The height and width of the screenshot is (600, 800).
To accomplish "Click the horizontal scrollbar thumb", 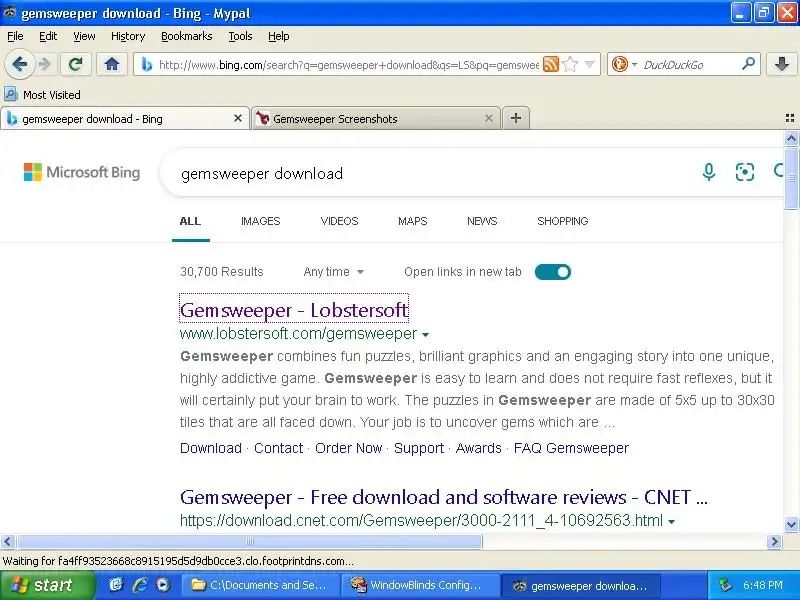I will click(x=249, y=541).
